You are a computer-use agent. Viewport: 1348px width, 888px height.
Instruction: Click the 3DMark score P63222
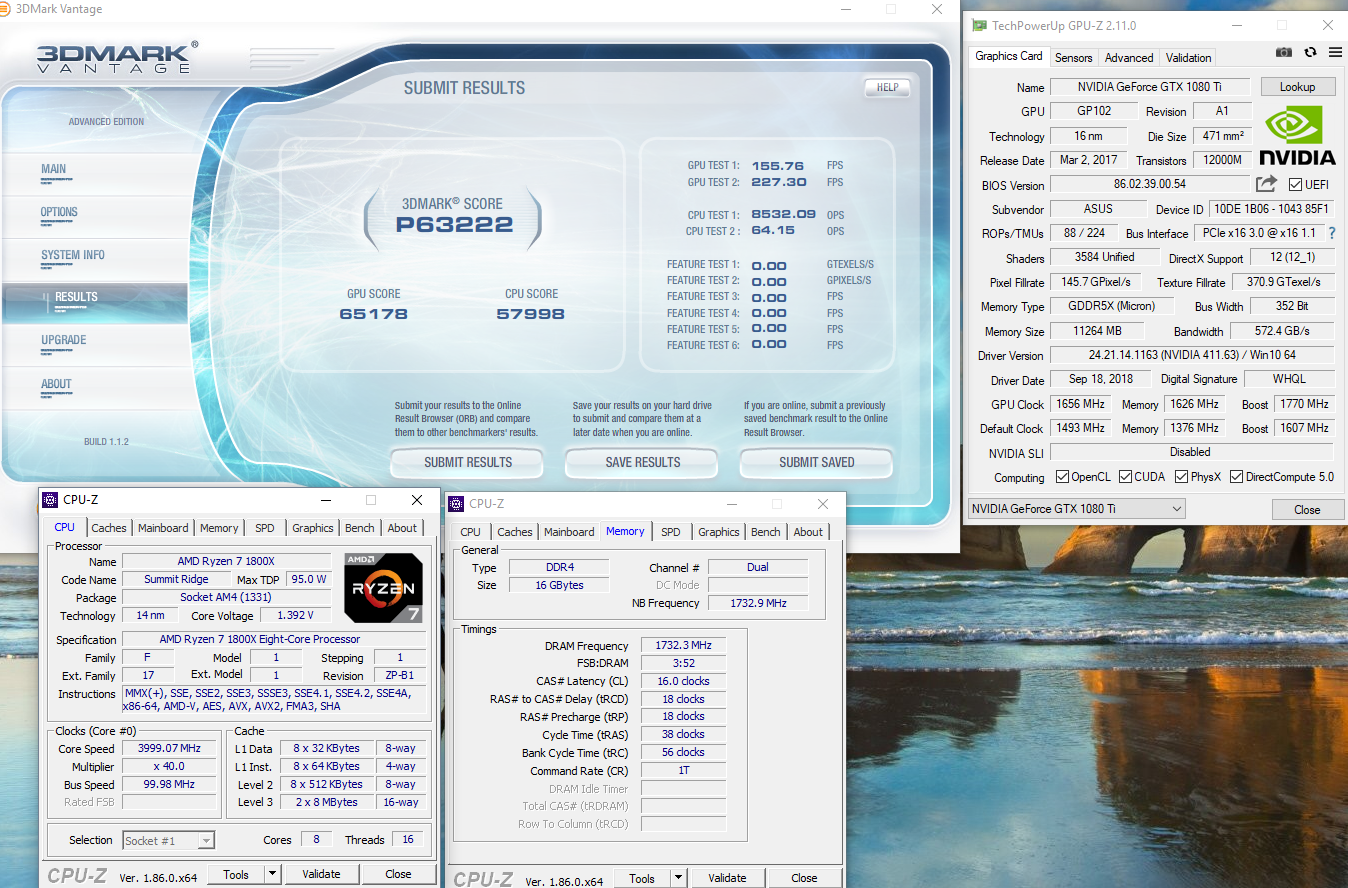click(x=454, y=224)
